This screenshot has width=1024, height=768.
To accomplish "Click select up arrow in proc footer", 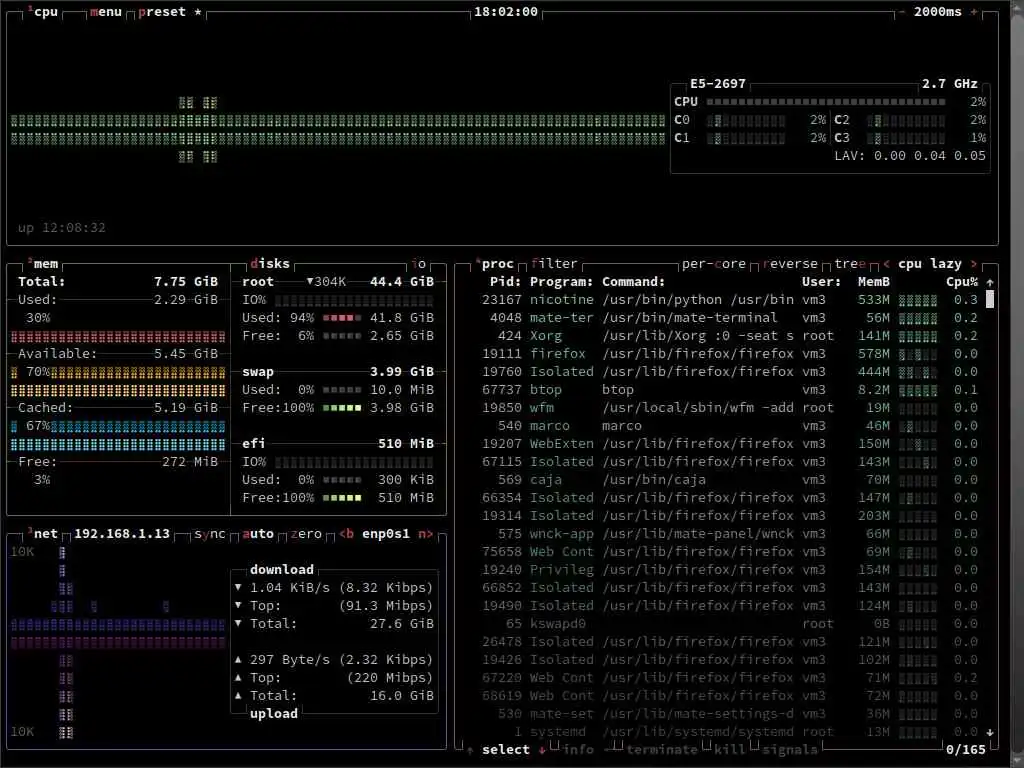I will (470, 750).
